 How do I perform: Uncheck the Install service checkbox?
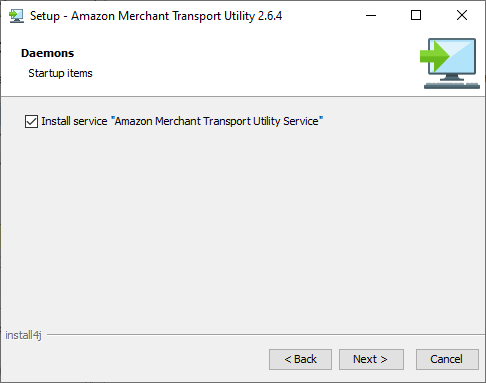point(31,121)
